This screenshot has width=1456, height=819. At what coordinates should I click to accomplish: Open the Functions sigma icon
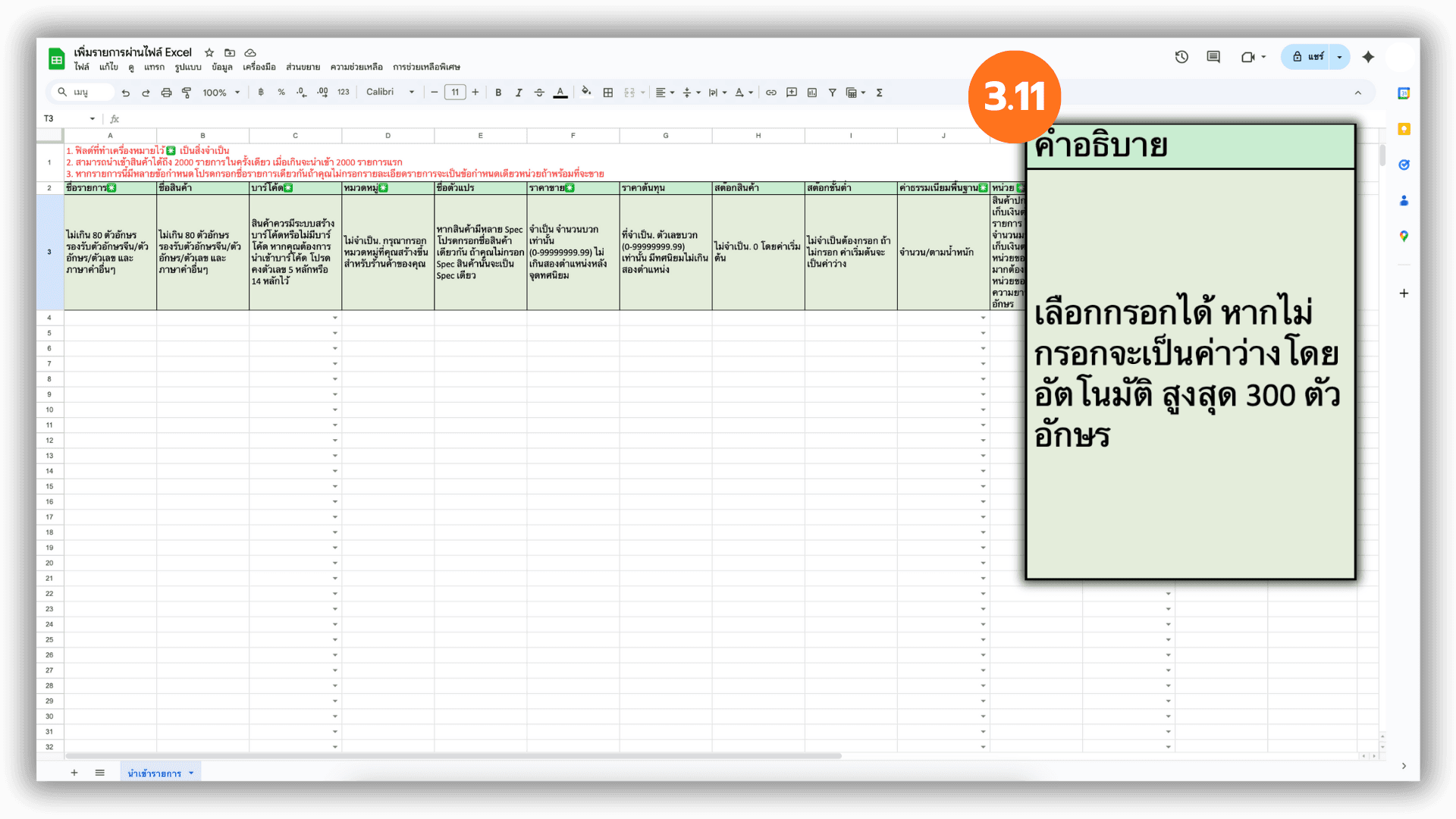(880, 93)
